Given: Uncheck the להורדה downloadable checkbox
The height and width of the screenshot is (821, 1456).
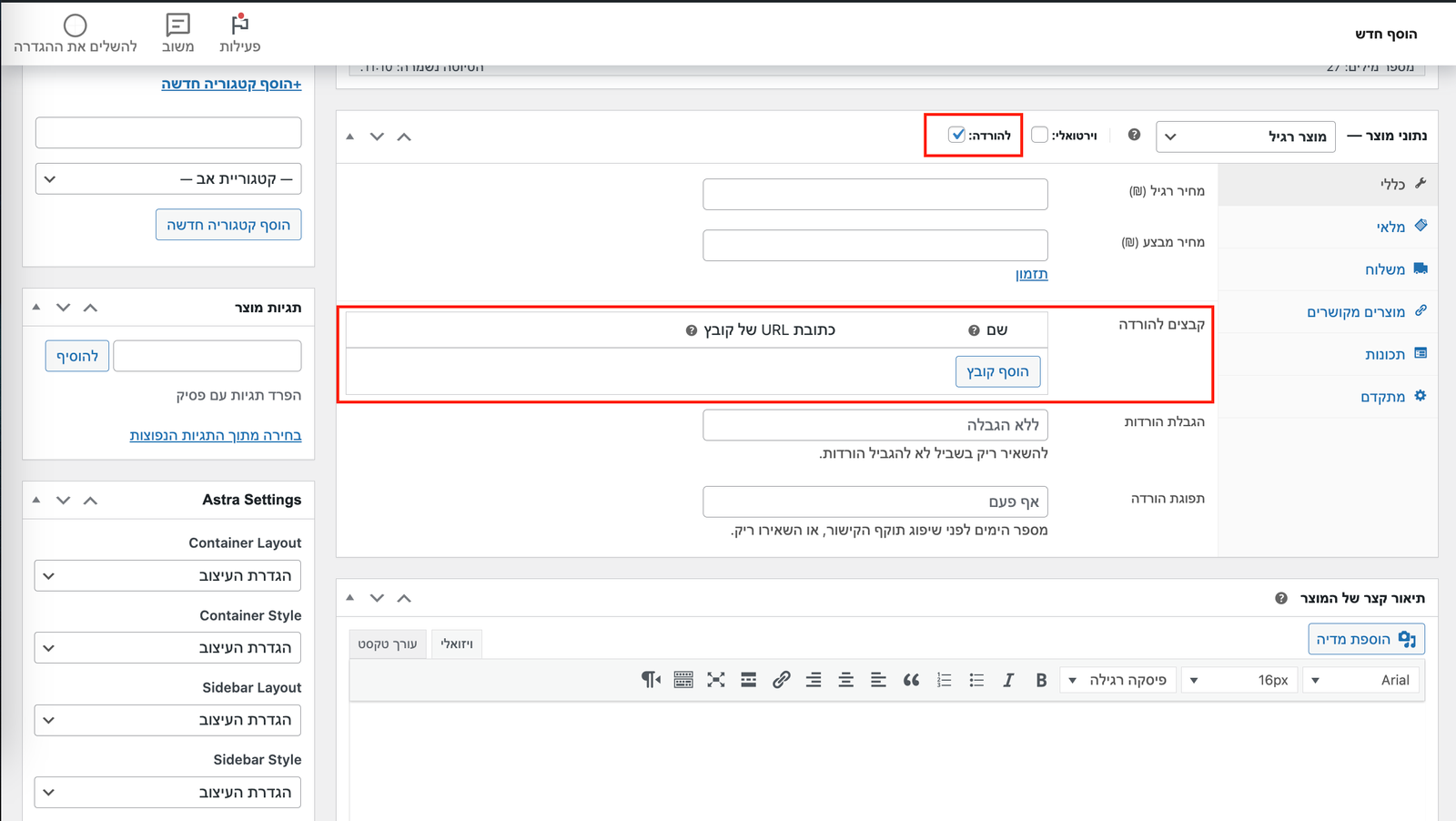Looking at the screenshot, I should click(956, 135).
